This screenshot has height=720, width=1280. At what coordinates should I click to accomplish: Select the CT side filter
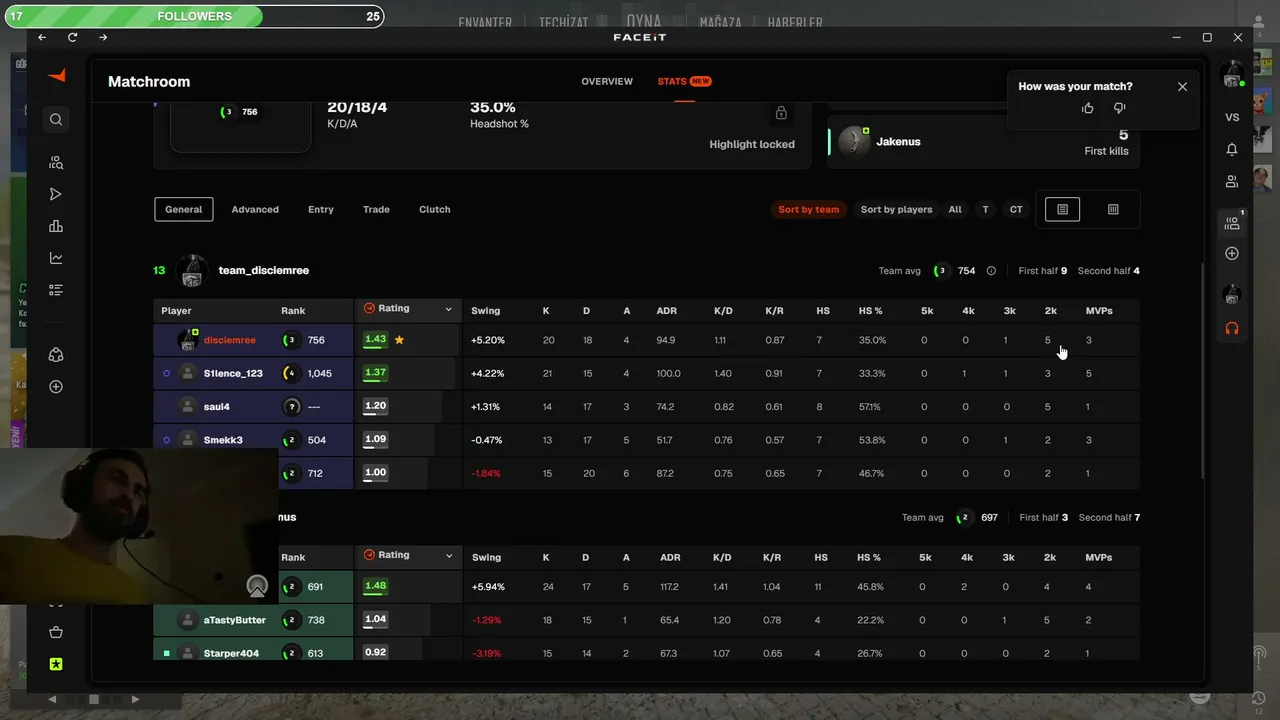click(x=1016, y=209)
